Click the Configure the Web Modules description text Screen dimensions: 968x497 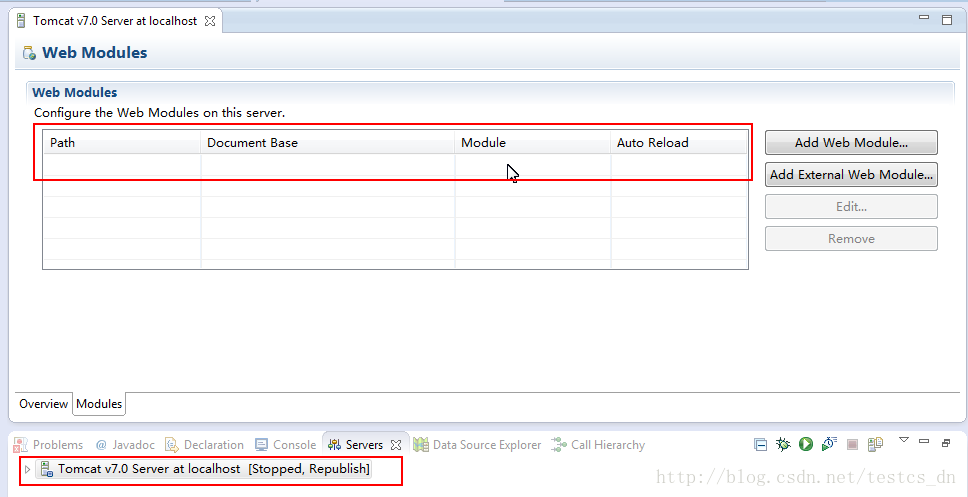pos(159,113)
